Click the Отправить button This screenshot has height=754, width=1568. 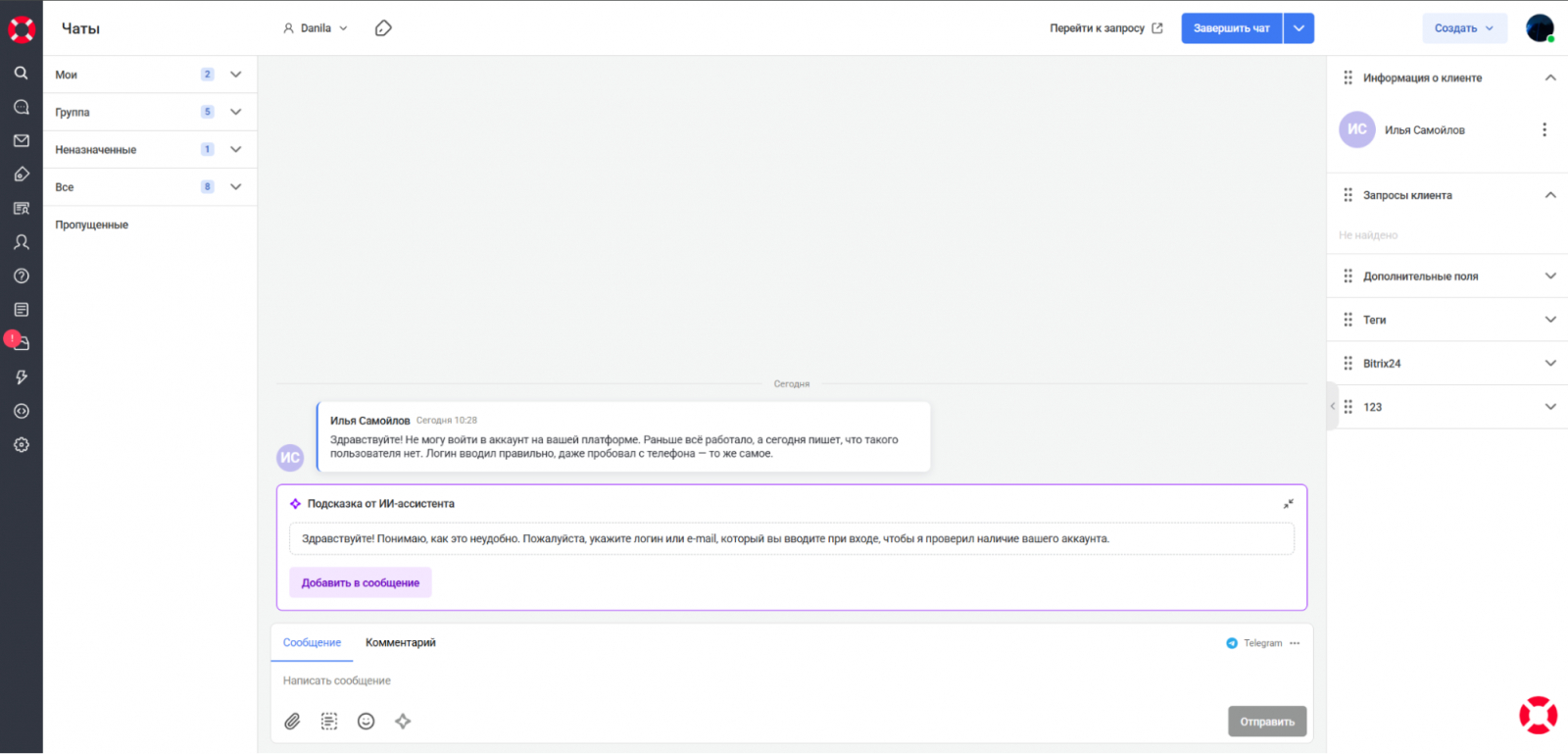pyautogui.click(x=1267, y=722)
